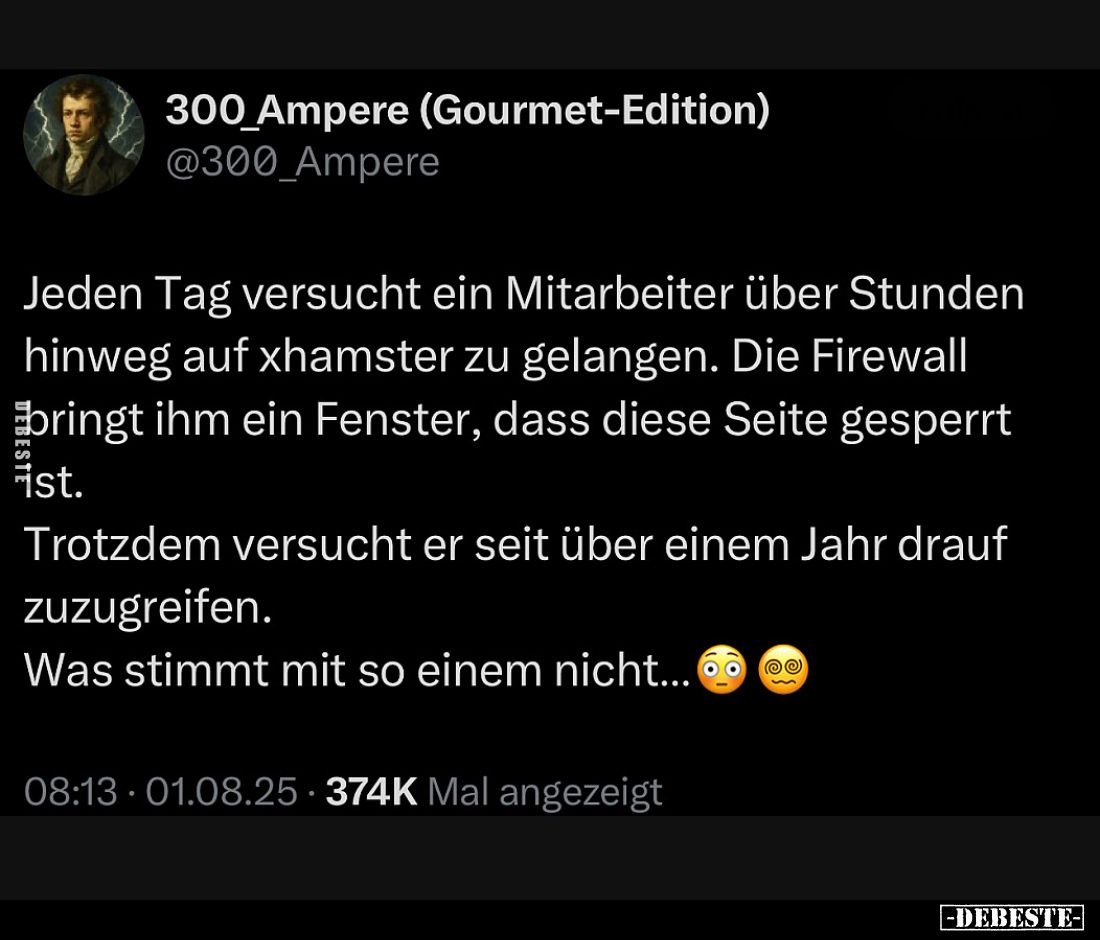Click the word 'Mitarbeiter' in first line
This screenshot has width=1100, height=940.
(618, 293)
